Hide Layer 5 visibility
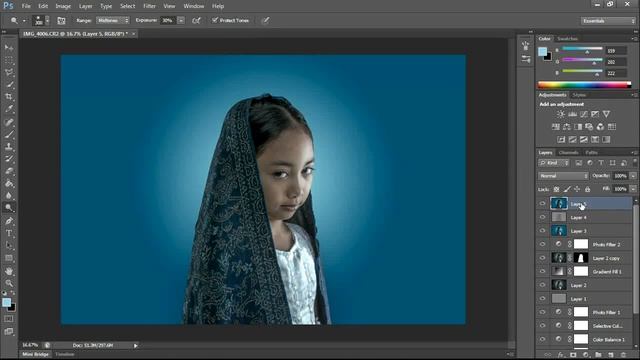The height and width of the screenshot is (360, 640). coord(542,204)
